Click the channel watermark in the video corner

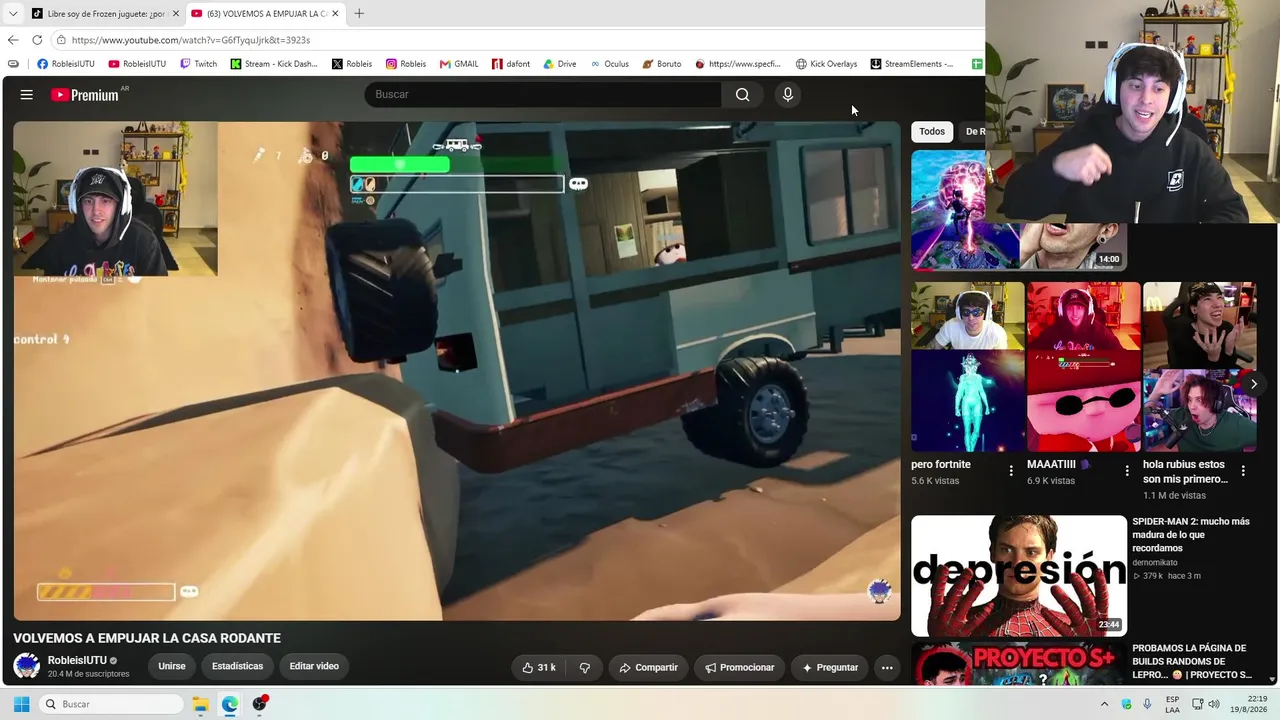point(879,591)
